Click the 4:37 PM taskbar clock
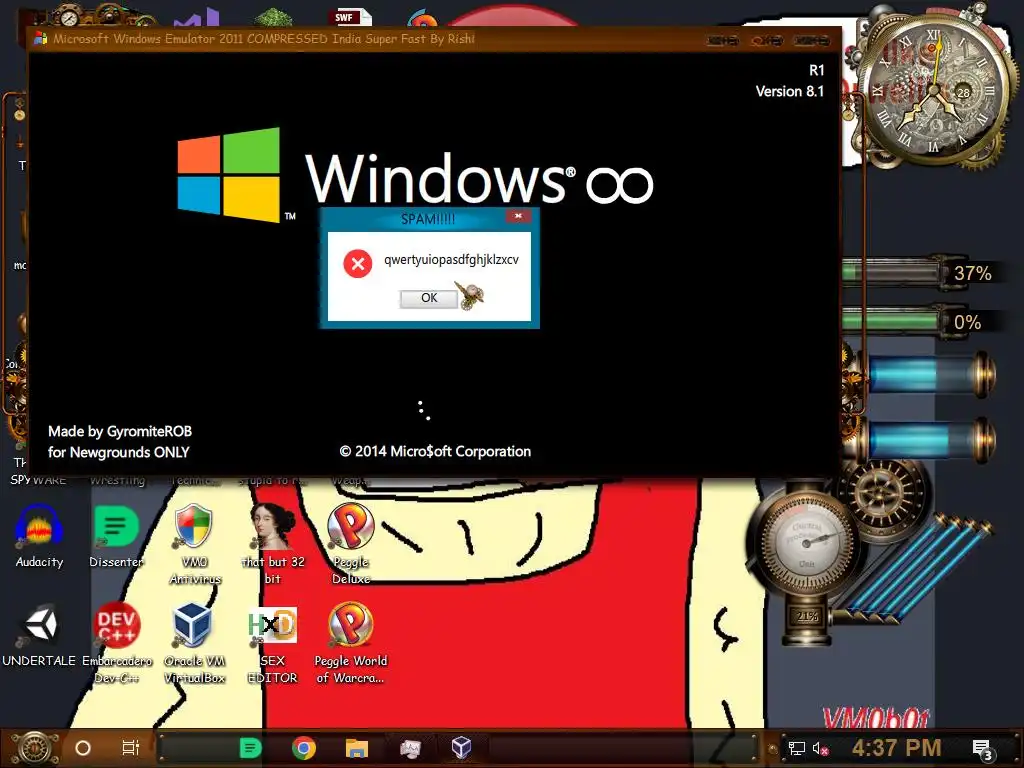The height and width of the screenshot is (768, 1024). point(897,748)
